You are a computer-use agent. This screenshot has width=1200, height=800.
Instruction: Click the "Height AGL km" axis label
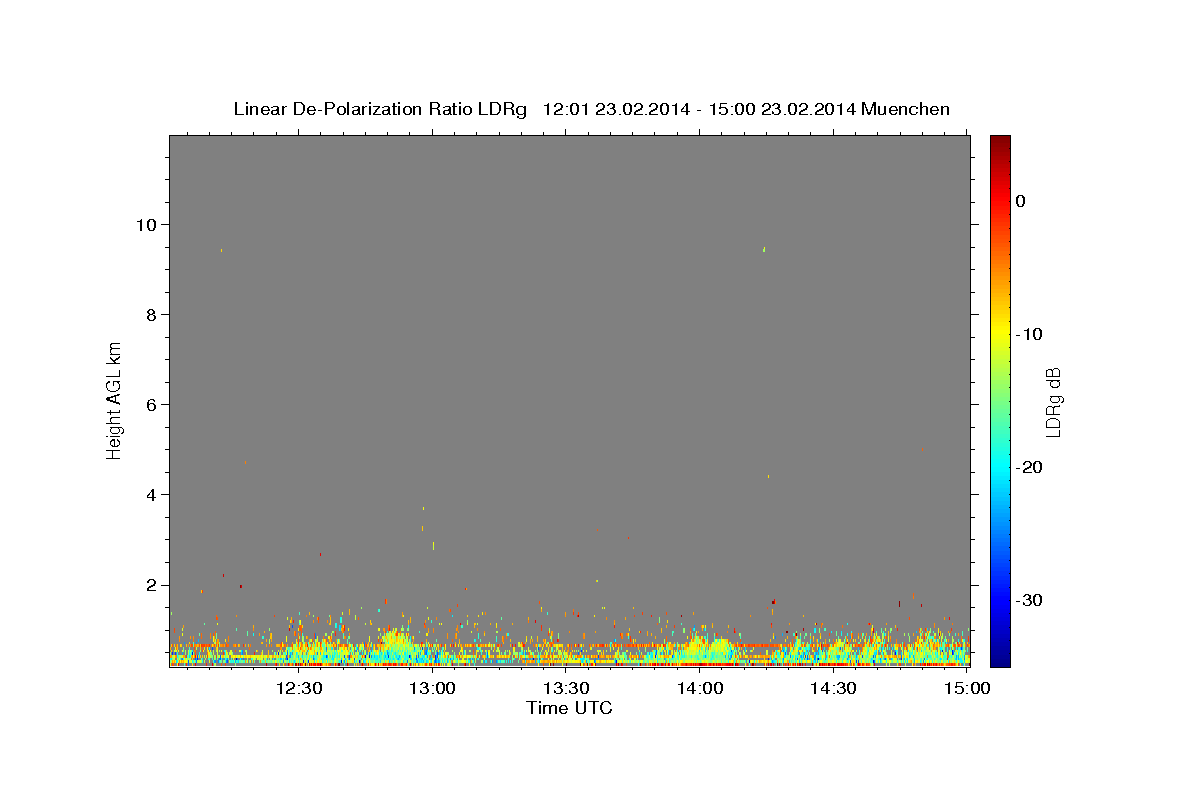[115, 399]
